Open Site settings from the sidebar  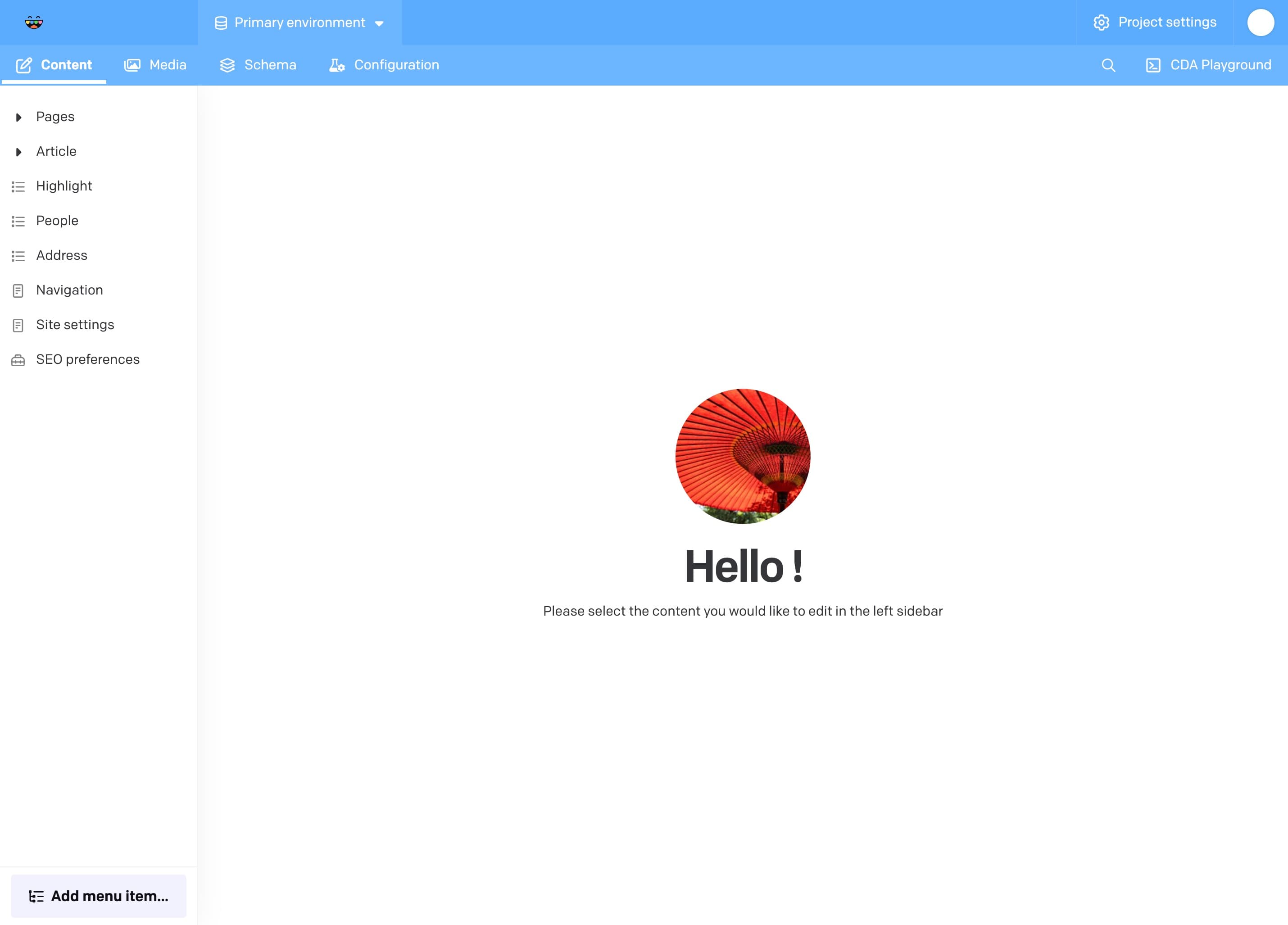(75, 324)
